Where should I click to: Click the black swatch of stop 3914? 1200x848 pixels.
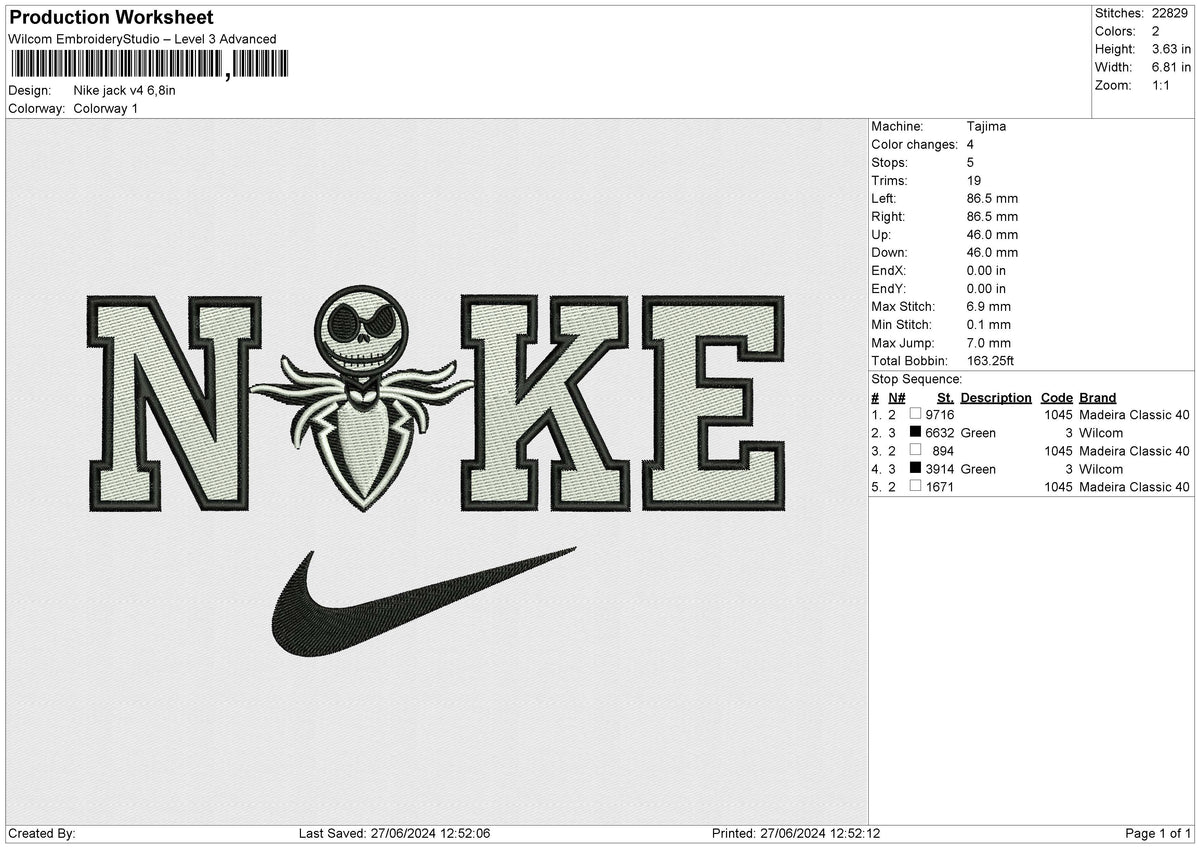click(x=915, y=469)
